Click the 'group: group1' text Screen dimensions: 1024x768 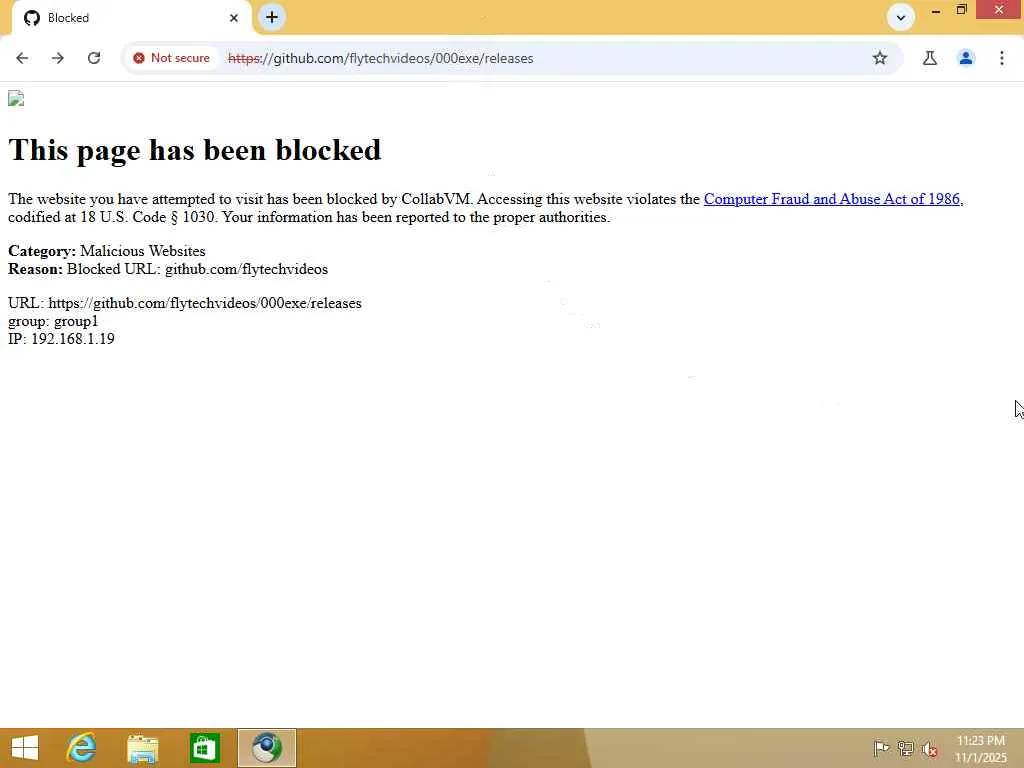coord(53,321)
